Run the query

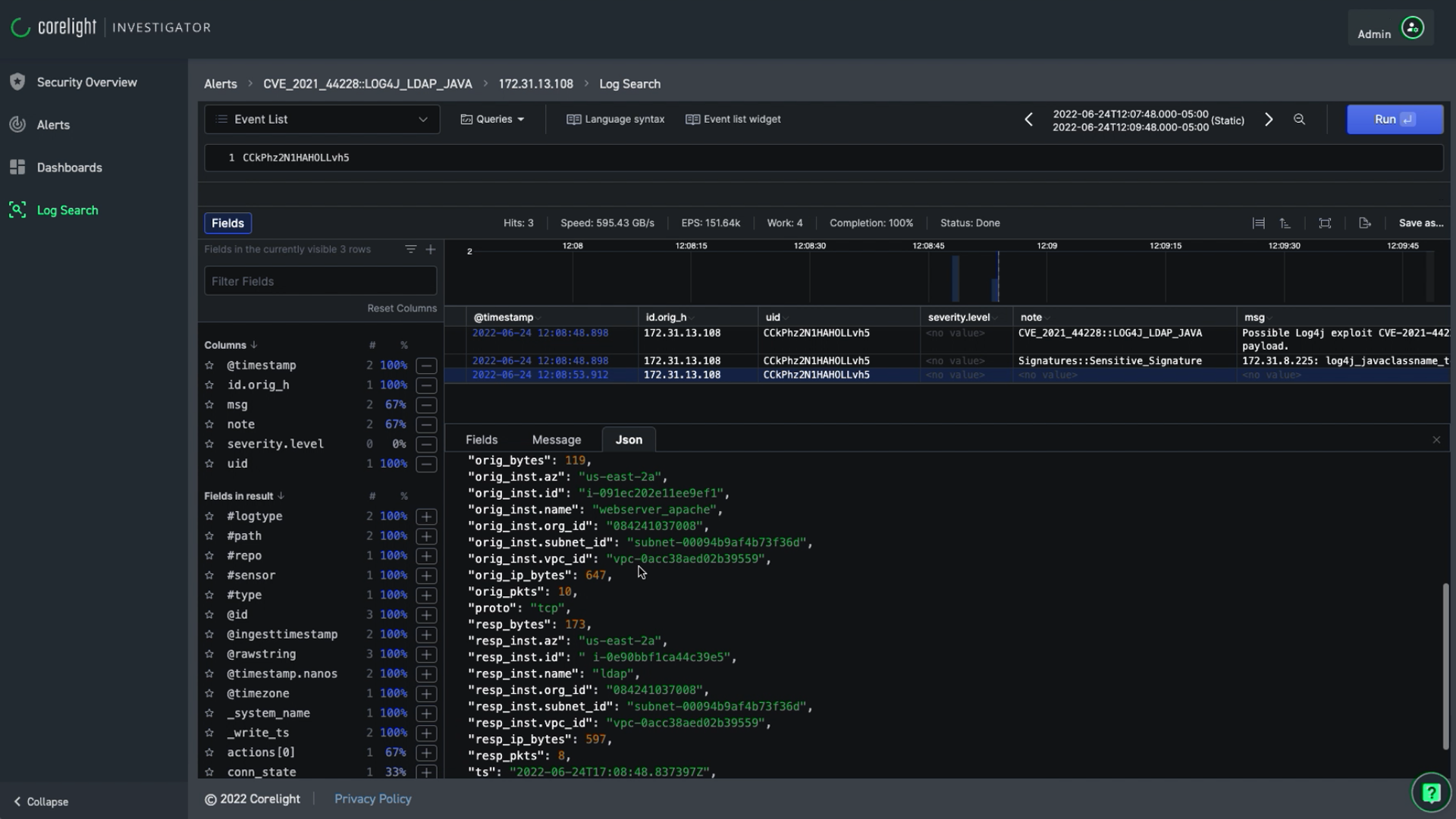[x=1395, y=120]
